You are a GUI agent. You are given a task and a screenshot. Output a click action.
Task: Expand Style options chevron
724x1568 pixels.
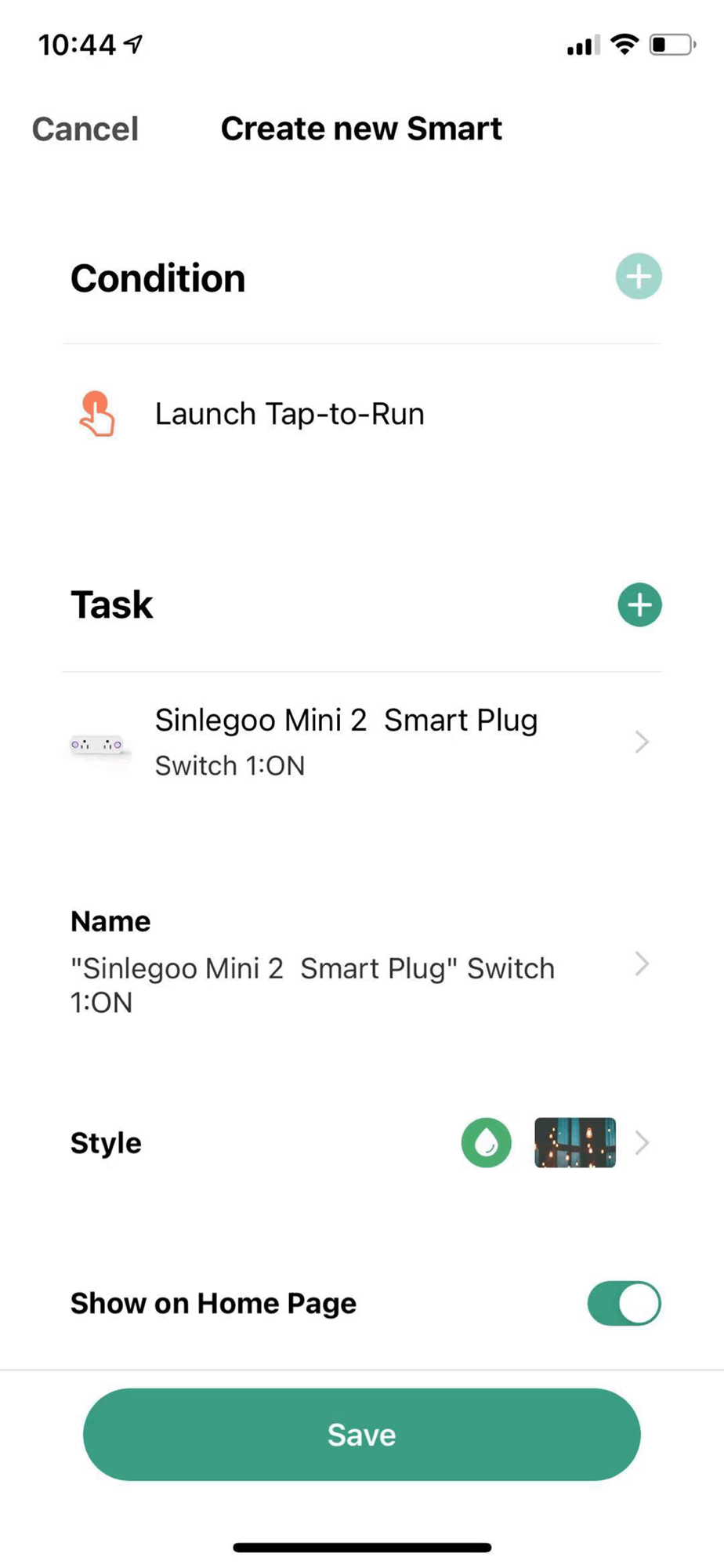(x=642, y=1143)
